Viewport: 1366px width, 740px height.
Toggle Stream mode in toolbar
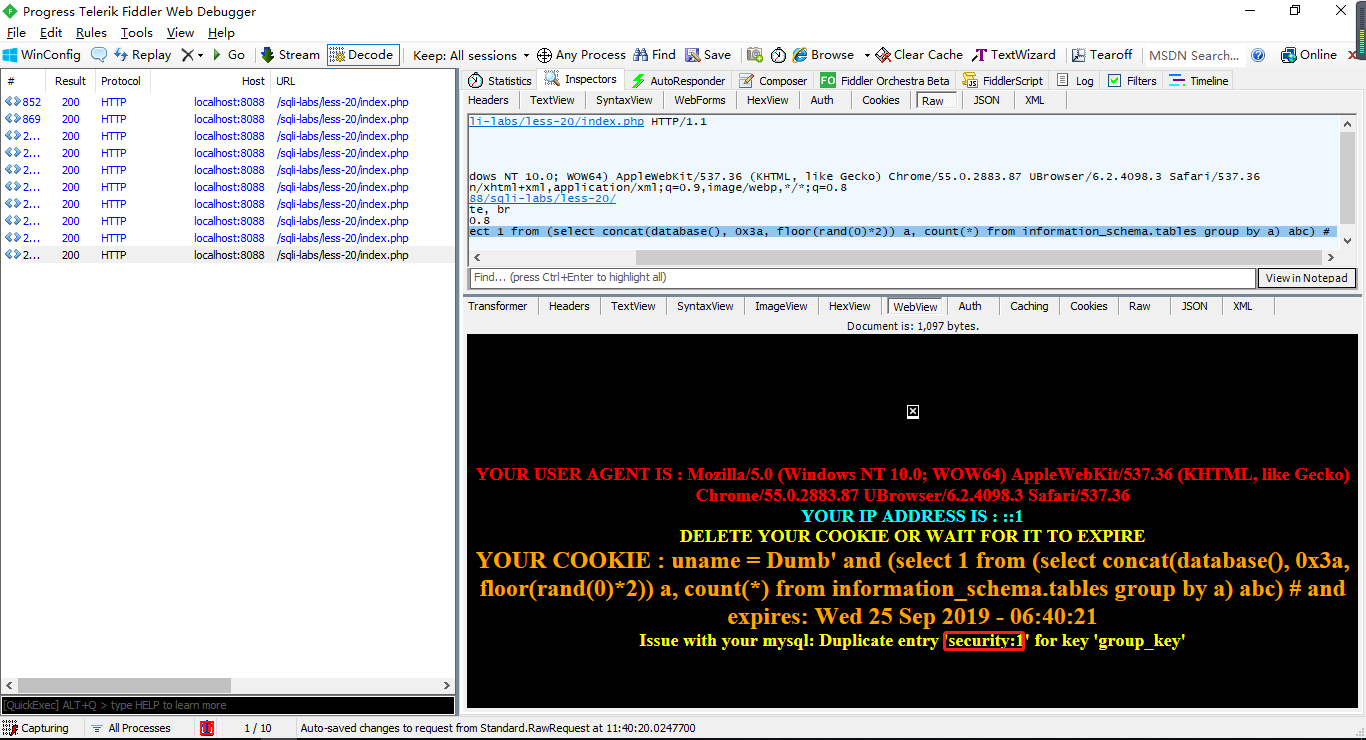pos(290,55)
